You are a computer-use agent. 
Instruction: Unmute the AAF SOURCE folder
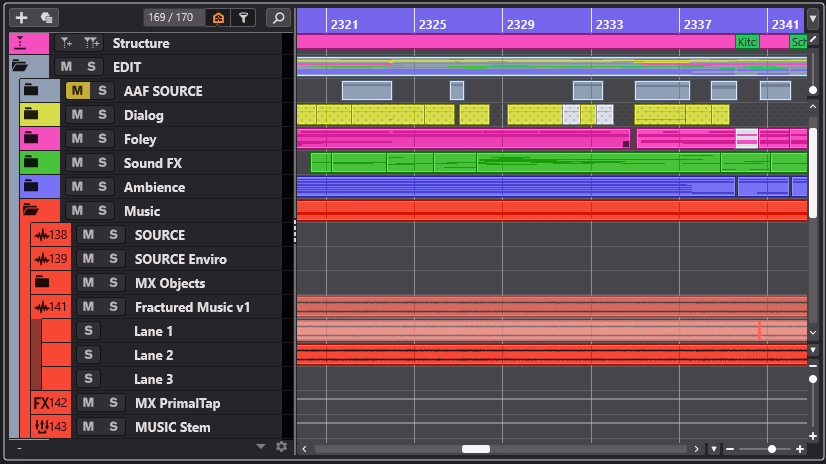(x=77, y=91)
